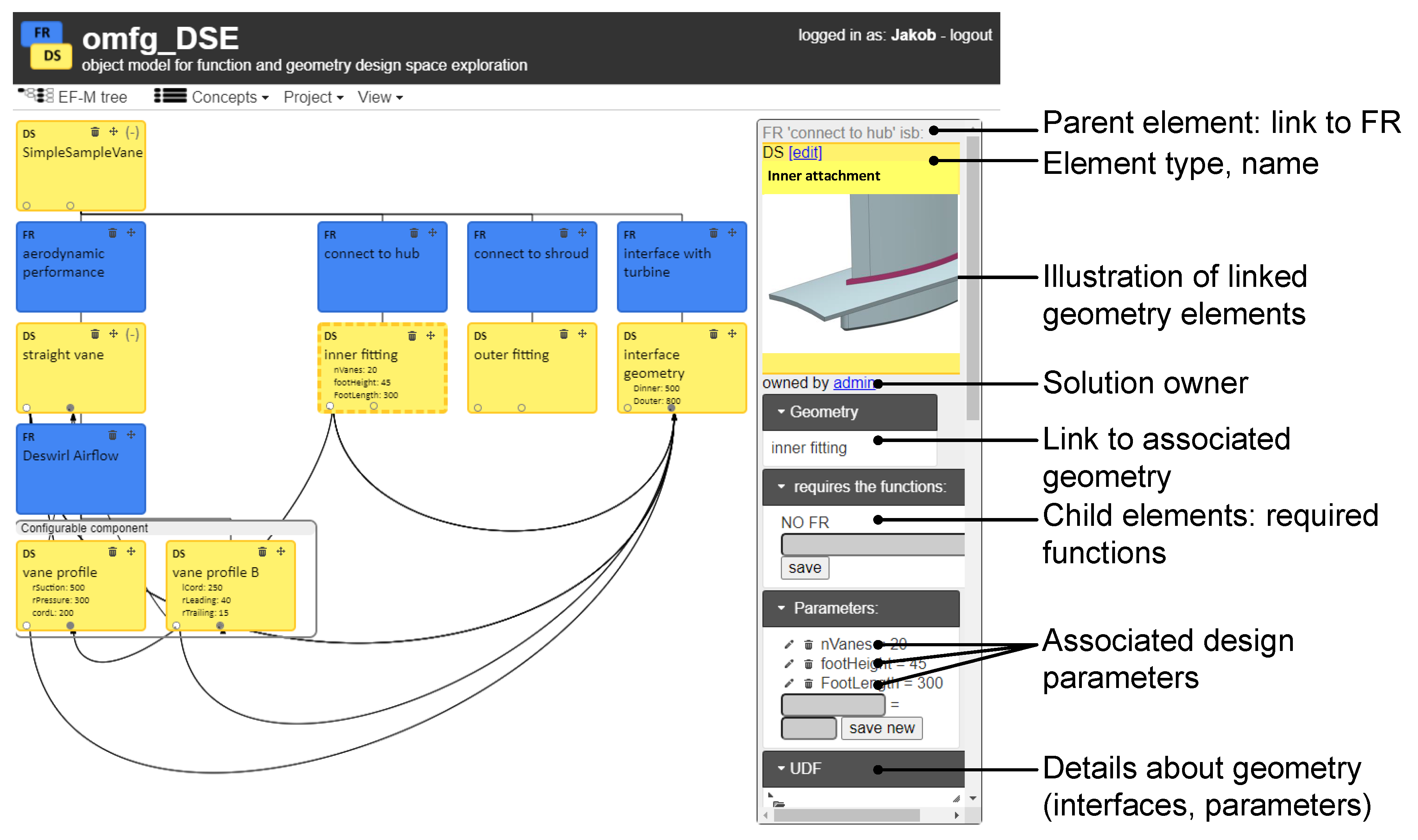Toggle (-) collapse on 'straight vane' node
This screenshot has height=840, width=1418.
coord(133,334)
